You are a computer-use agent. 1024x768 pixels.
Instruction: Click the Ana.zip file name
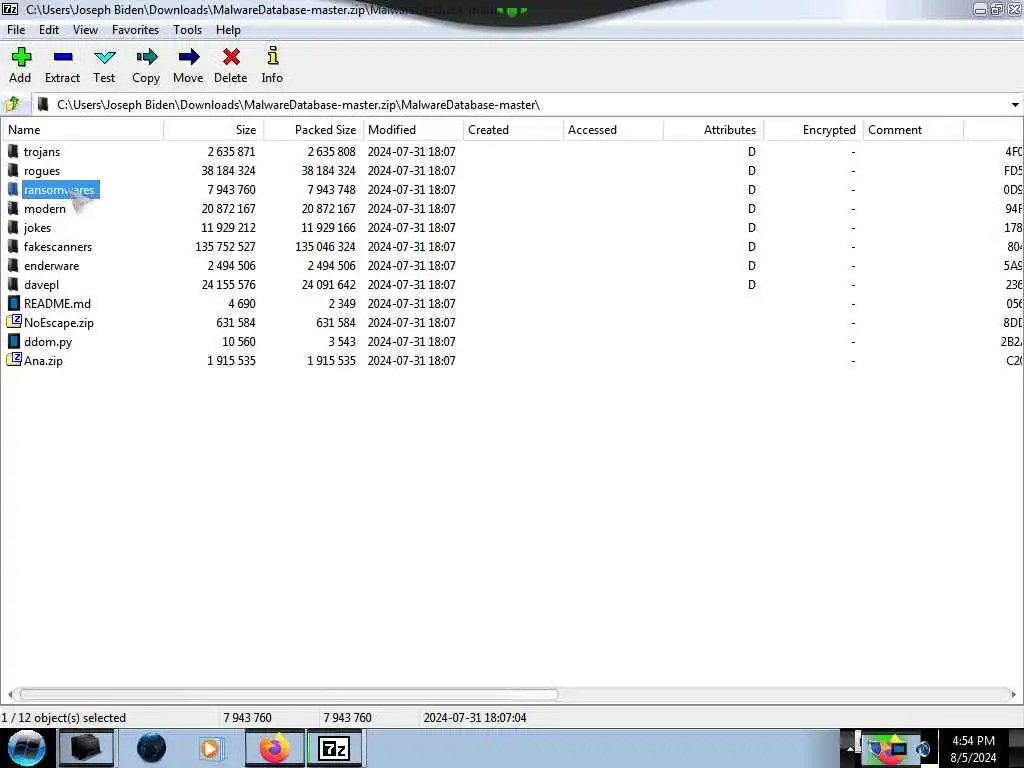pyautogui.click(x=43, y=360)
